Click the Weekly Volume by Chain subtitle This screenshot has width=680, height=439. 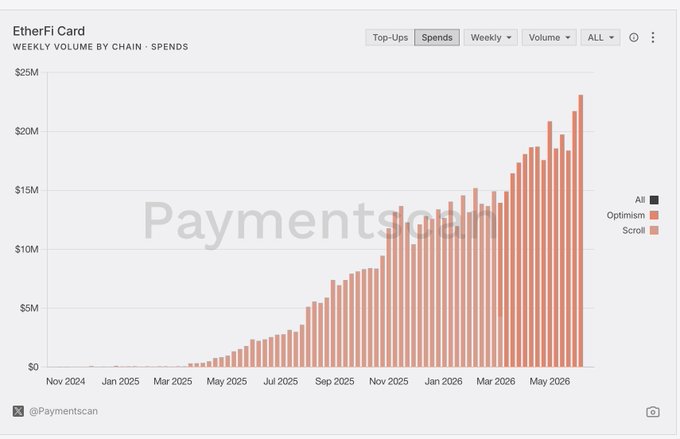(x=100, y=47)
